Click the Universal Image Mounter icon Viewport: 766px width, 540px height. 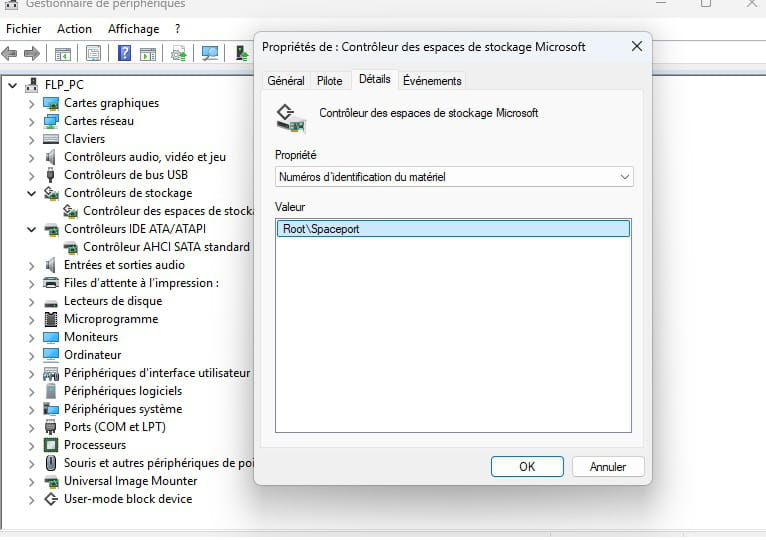(x=51, y=482)
